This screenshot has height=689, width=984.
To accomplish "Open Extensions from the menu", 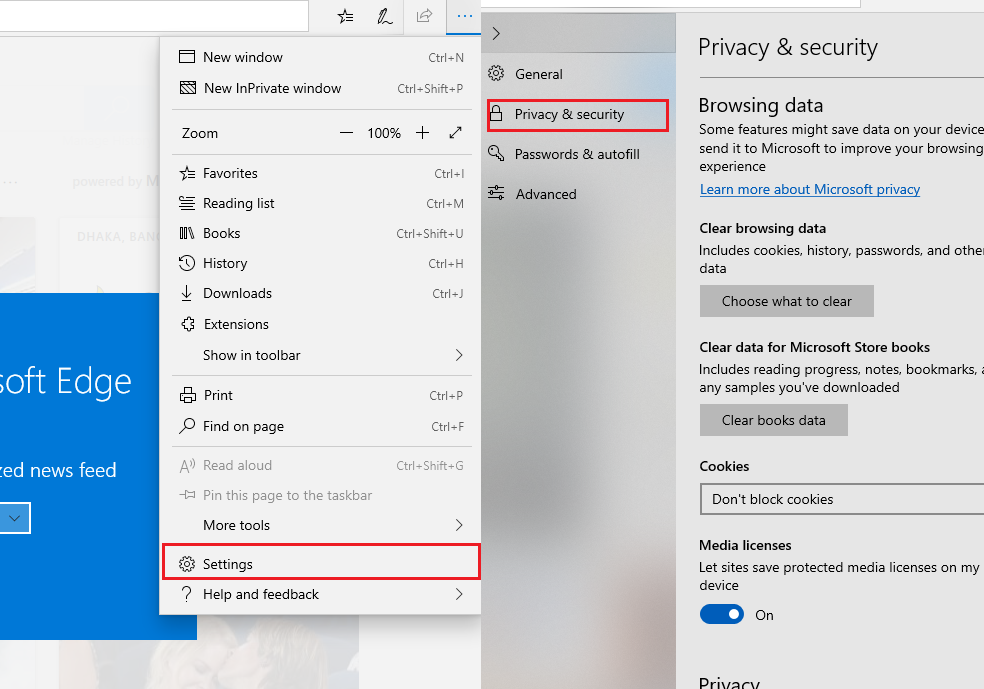I will tap(321, 324).
